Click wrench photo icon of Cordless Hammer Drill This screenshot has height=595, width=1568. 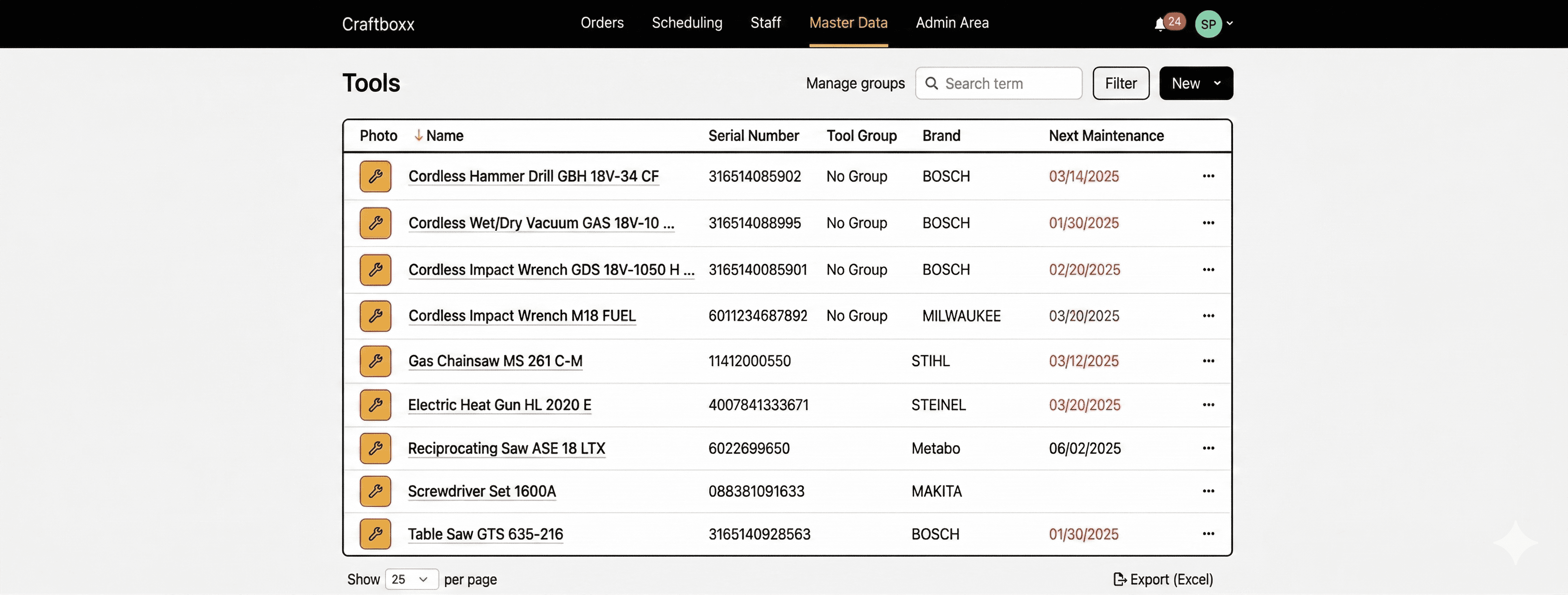[376, 176]
